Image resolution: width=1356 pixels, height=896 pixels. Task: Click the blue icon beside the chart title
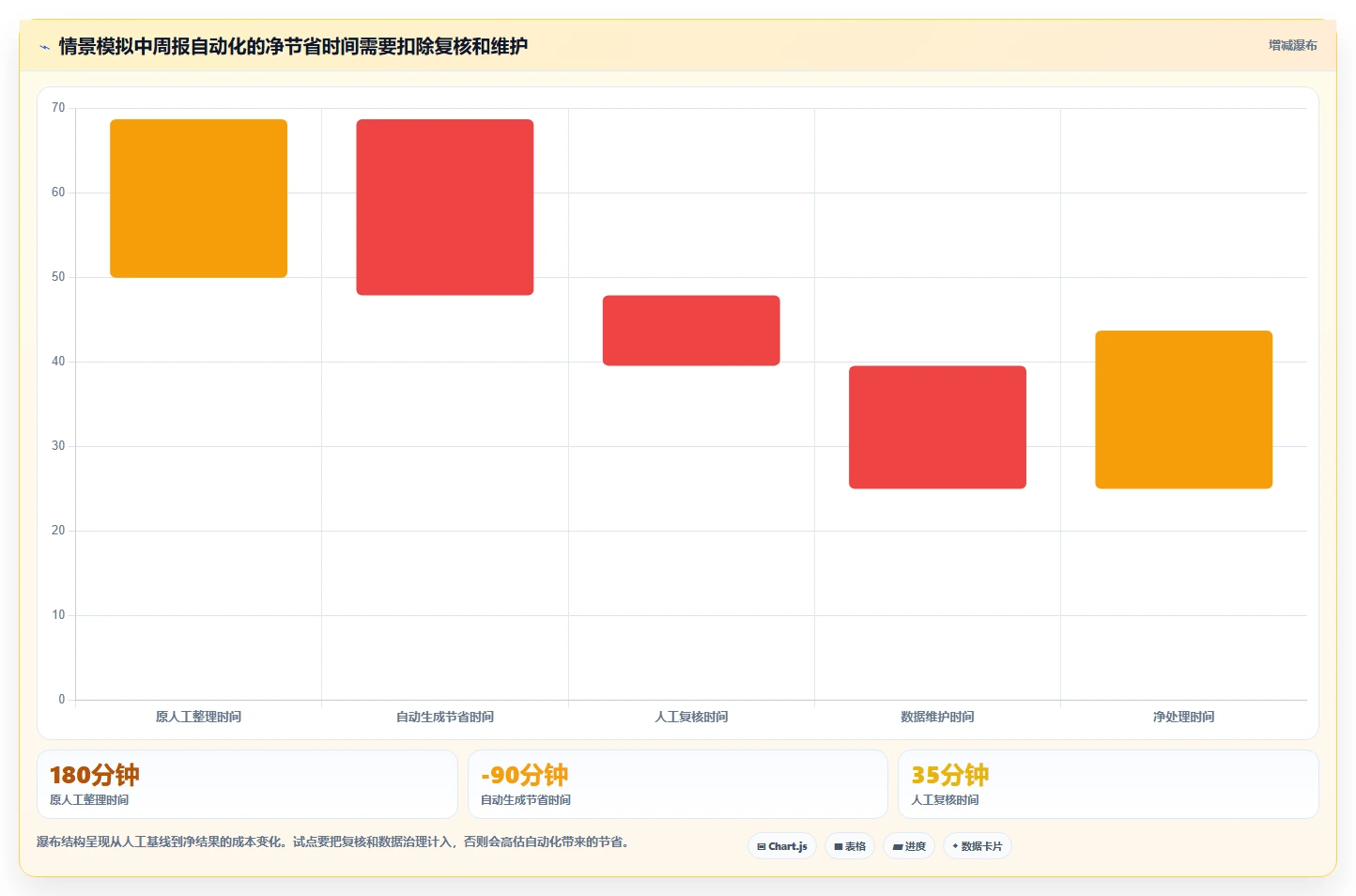44,47
